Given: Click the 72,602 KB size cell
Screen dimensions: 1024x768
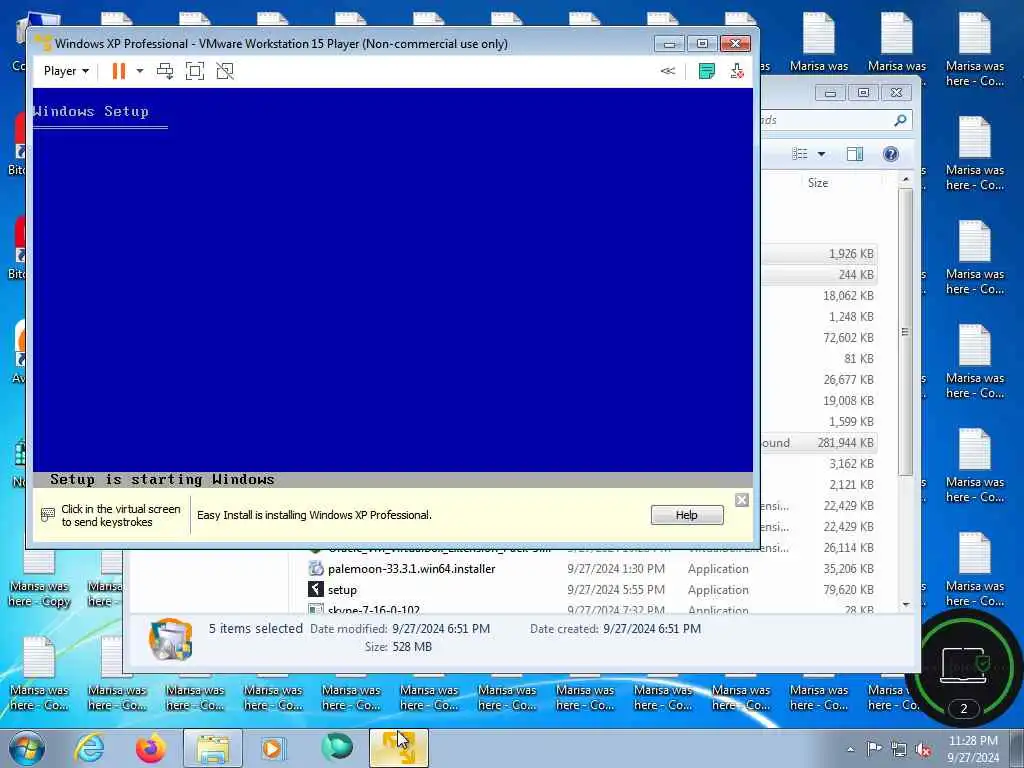Looking at the screenshot, I should (x=848, y=338).
